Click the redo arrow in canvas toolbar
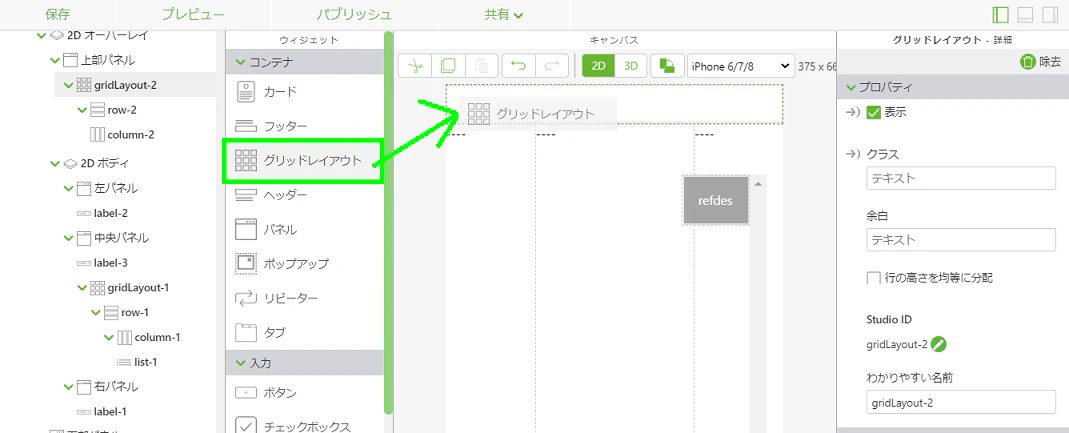1069x433 pixels. [x=552, y=66]
